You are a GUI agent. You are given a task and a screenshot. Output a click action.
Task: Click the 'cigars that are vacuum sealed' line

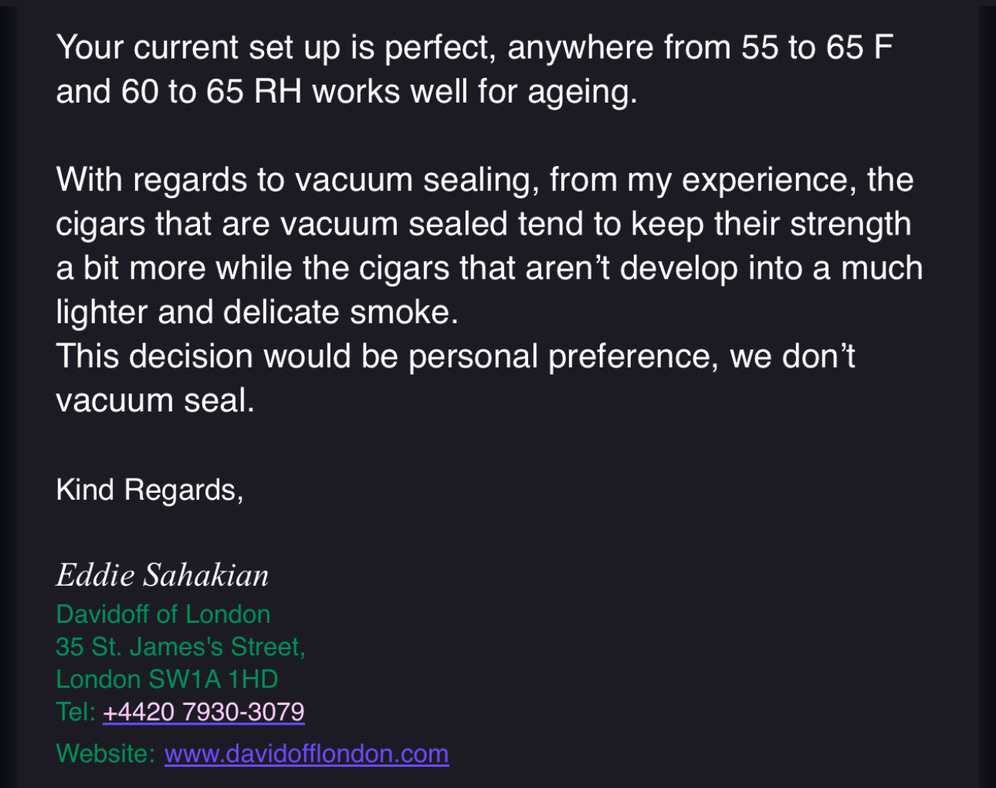[x=483, y=225]
